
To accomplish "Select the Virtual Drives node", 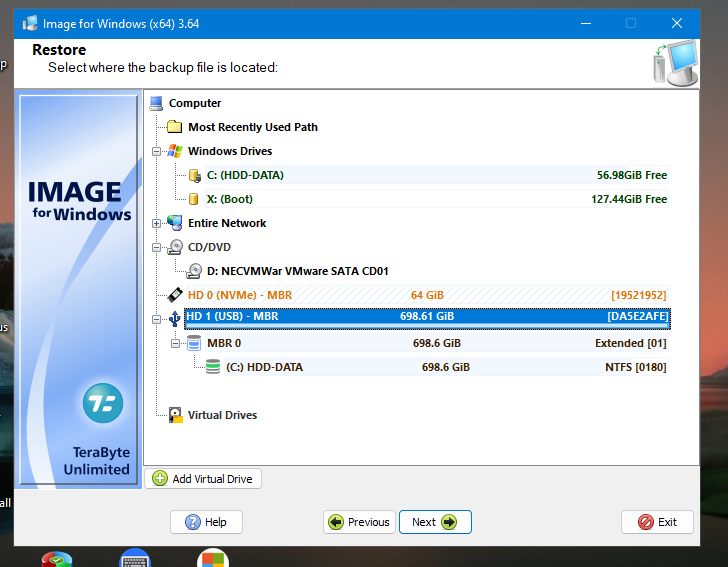I will [x=222, y=415].
